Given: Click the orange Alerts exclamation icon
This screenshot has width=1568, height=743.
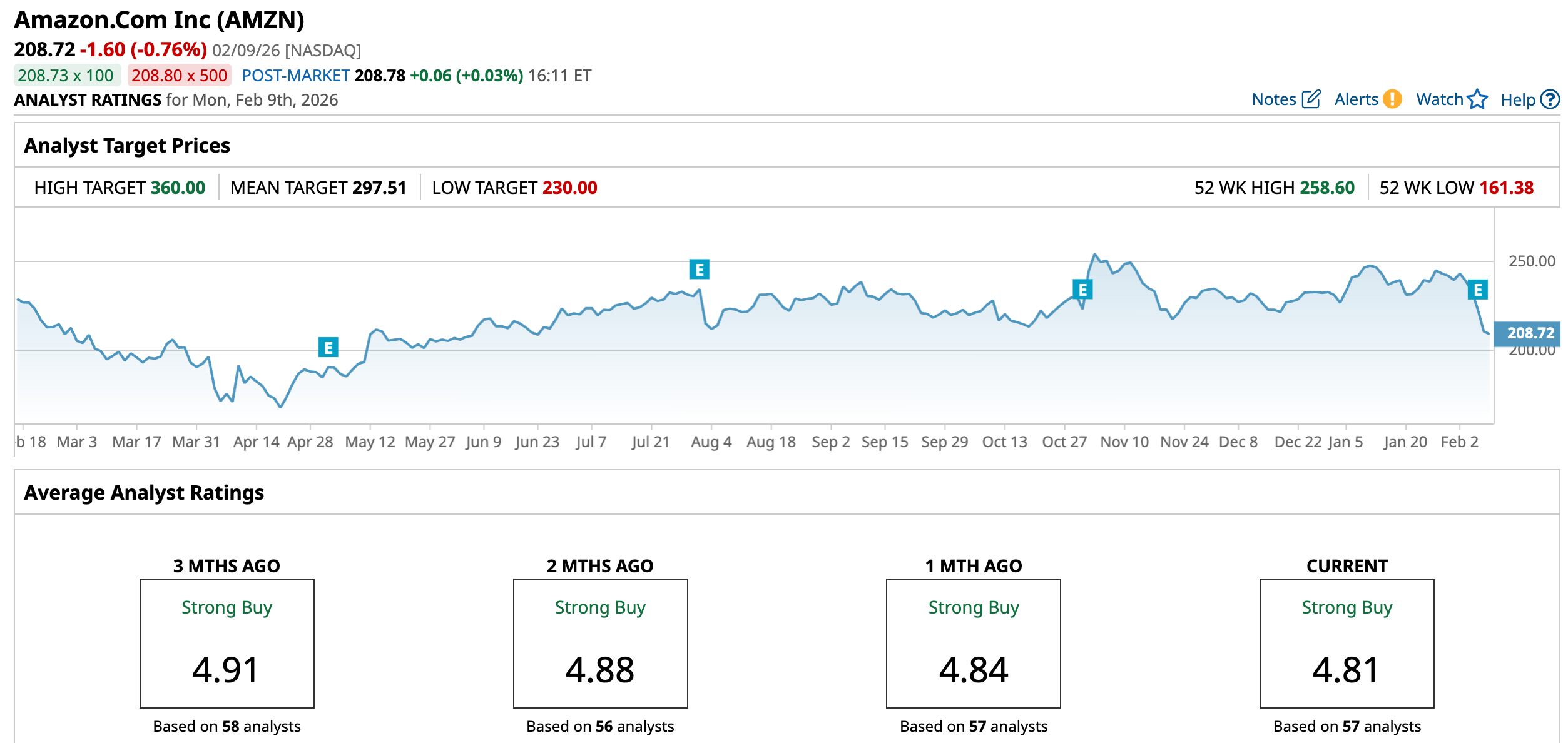Looking at the screenshot, I should (1392, 99).
